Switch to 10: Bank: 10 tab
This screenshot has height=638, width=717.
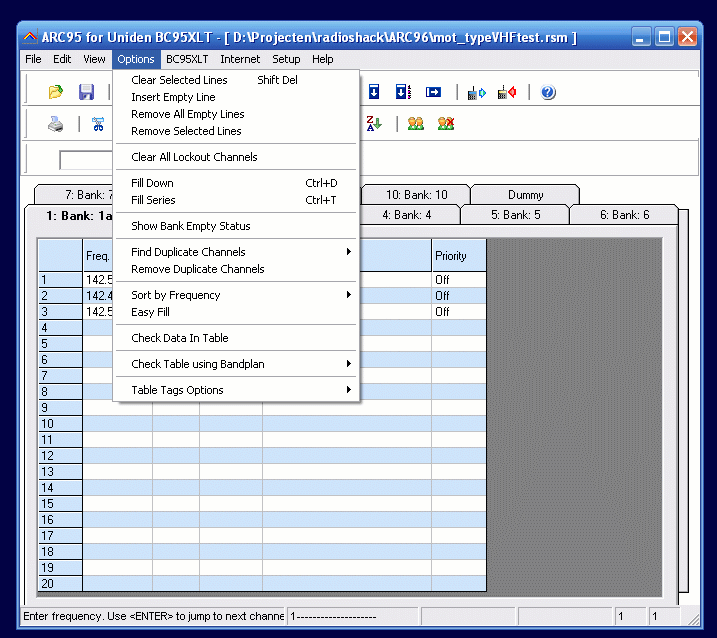417,195
